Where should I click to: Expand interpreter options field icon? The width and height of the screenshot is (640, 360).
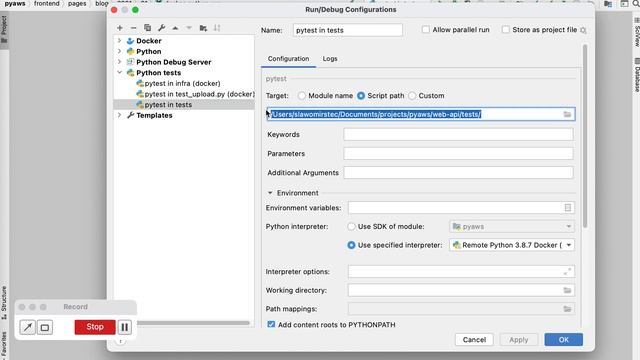point(567,271)
